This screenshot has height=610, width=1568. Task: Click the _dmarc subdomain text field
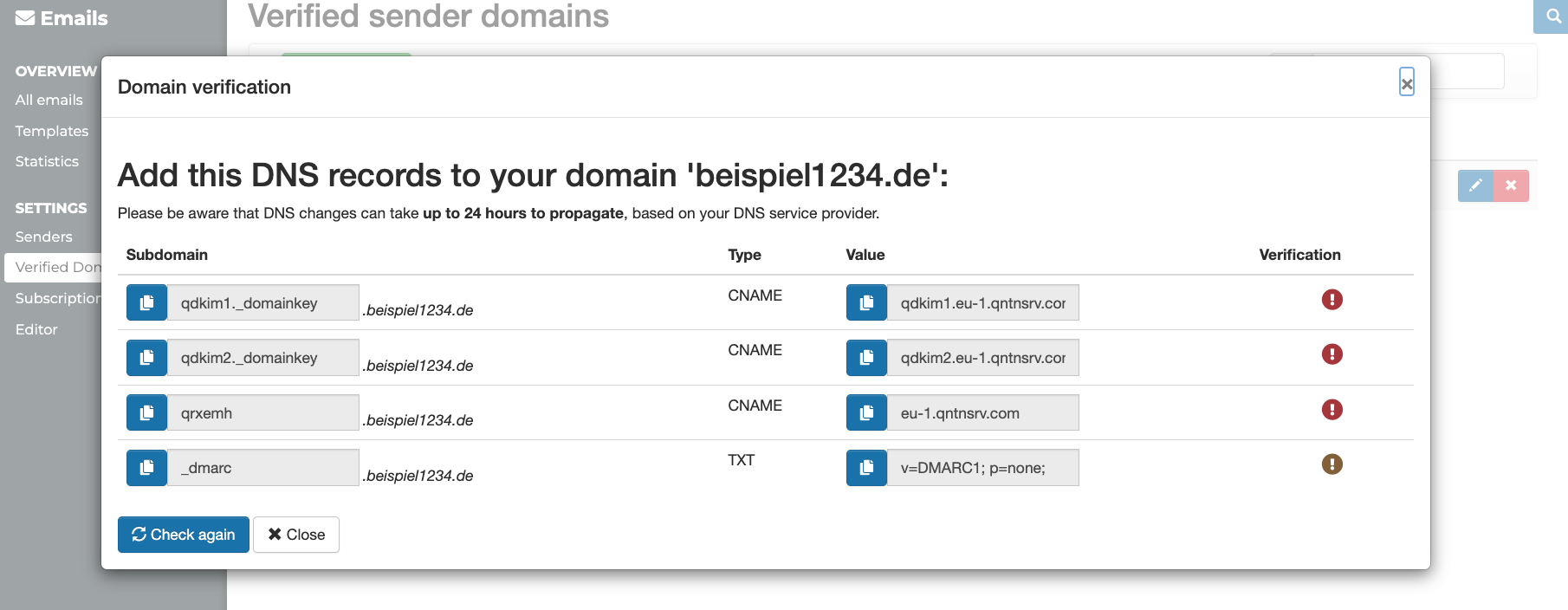(263, 467)
